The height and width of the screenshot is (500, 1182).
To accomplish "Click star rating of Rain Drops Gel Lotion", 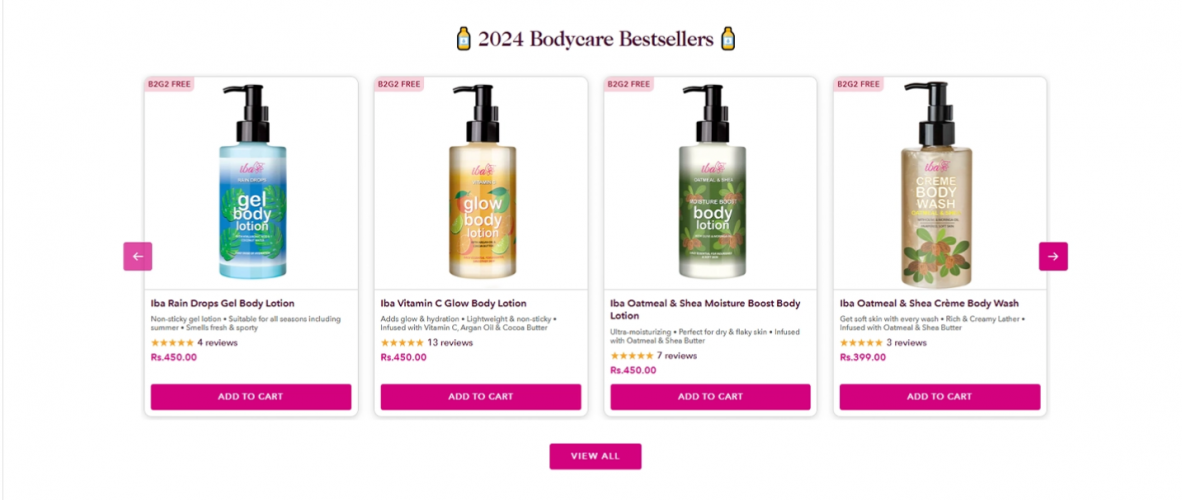I will pos(173,342).
